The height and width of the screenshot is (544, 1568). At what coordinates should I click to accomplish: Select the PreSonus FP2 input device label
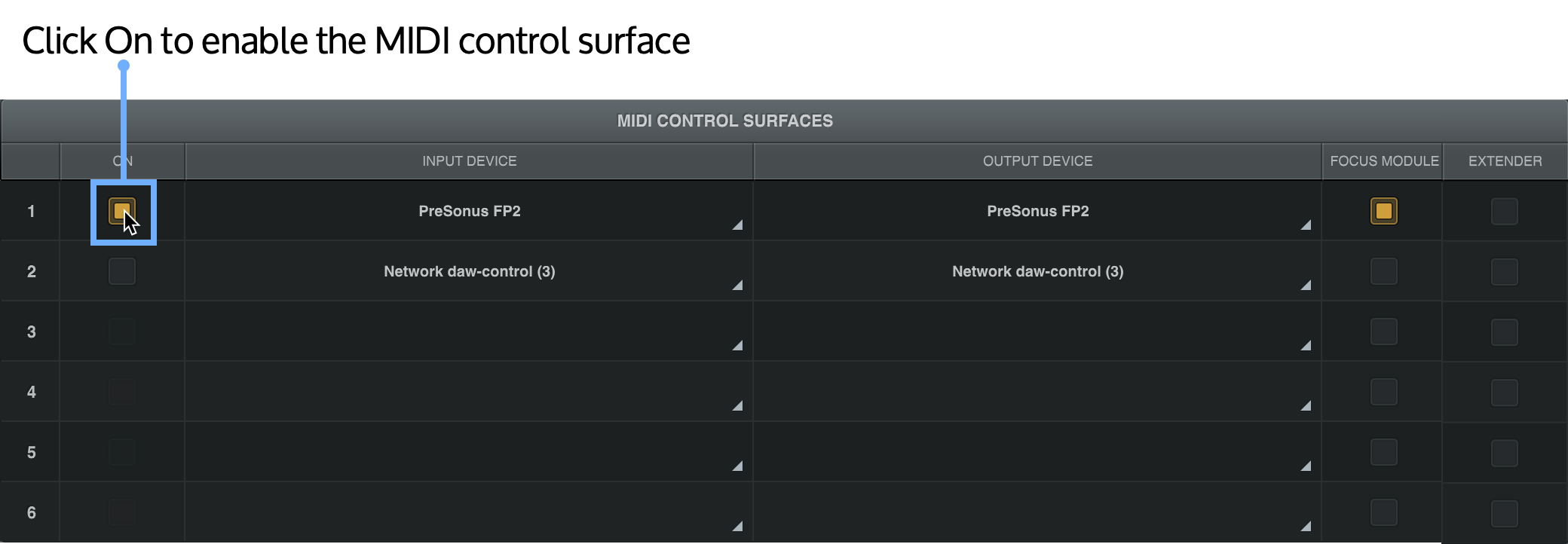pos(469,212)
